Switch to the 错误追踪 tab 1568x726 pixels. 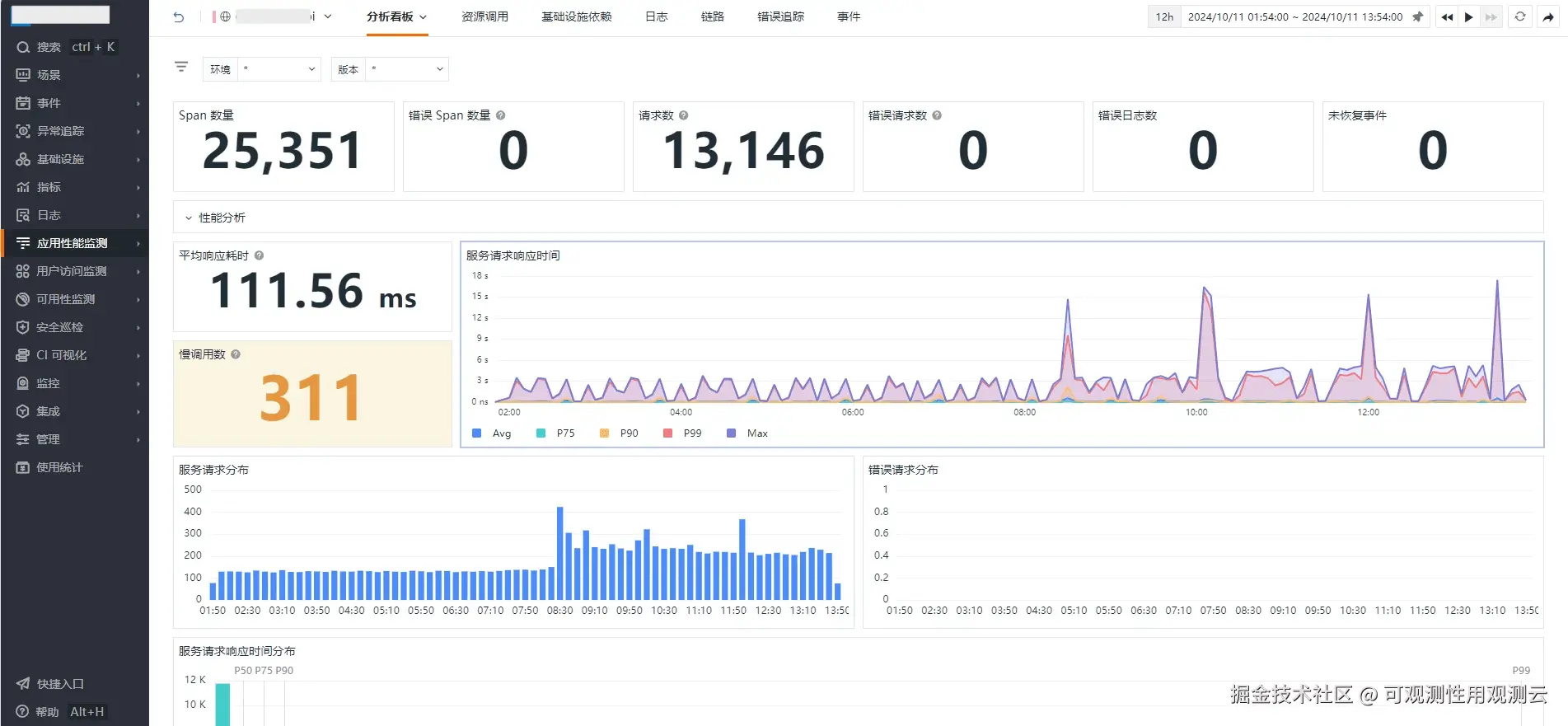[x=780, y=16]
